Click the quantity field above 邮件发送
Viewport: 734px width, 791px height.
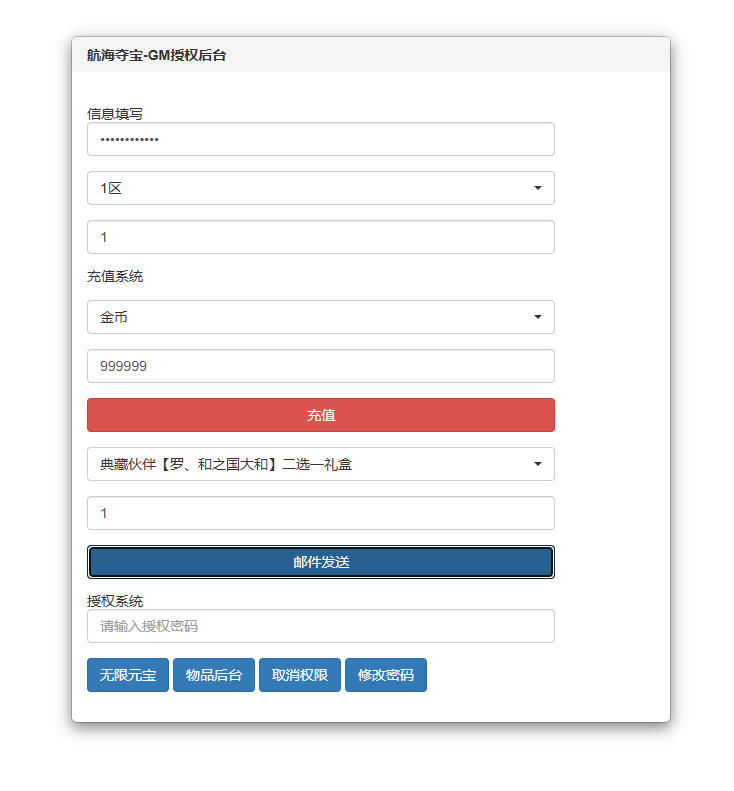pyautogui.click(x=320, y=513)
